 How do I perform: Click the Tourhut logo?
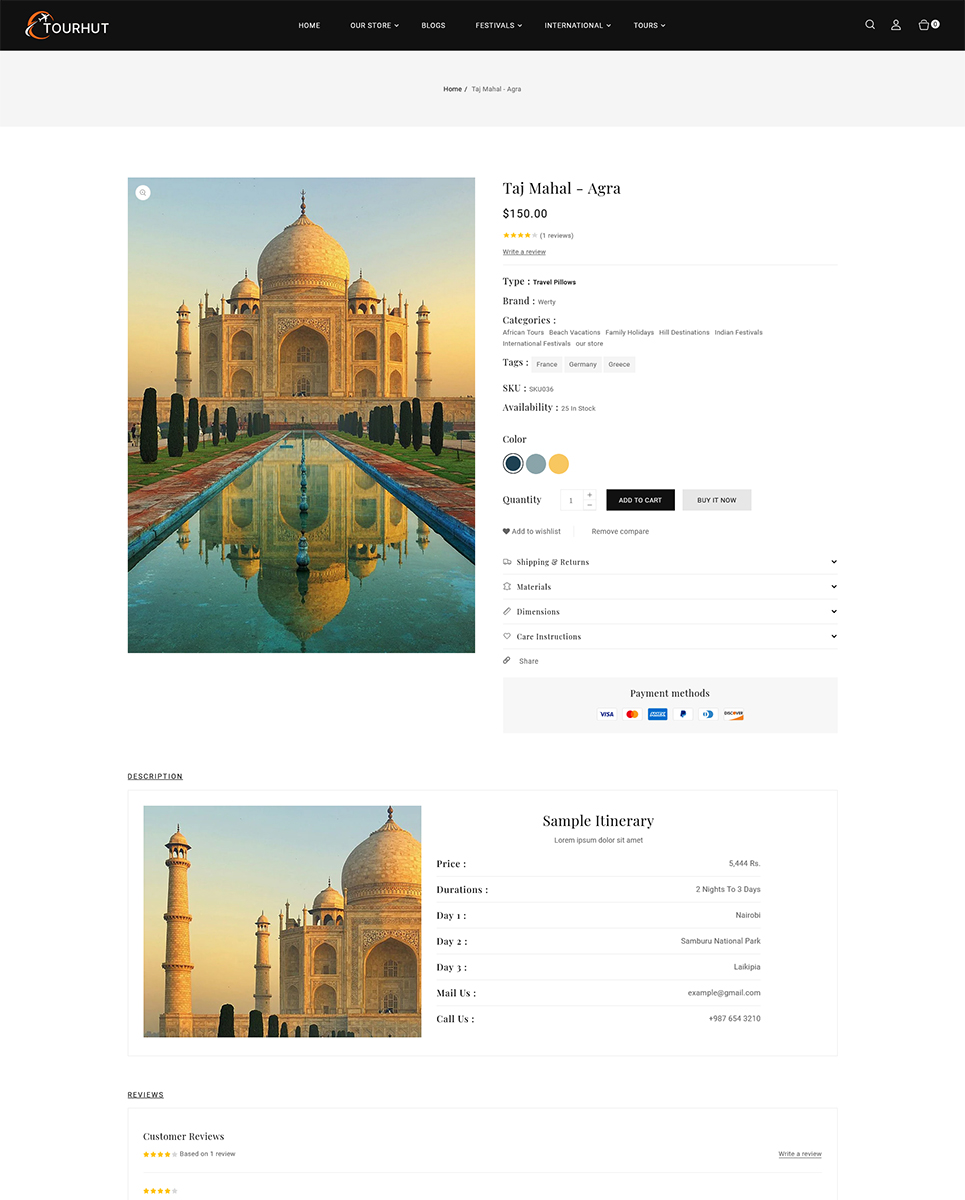pos(68,25)
